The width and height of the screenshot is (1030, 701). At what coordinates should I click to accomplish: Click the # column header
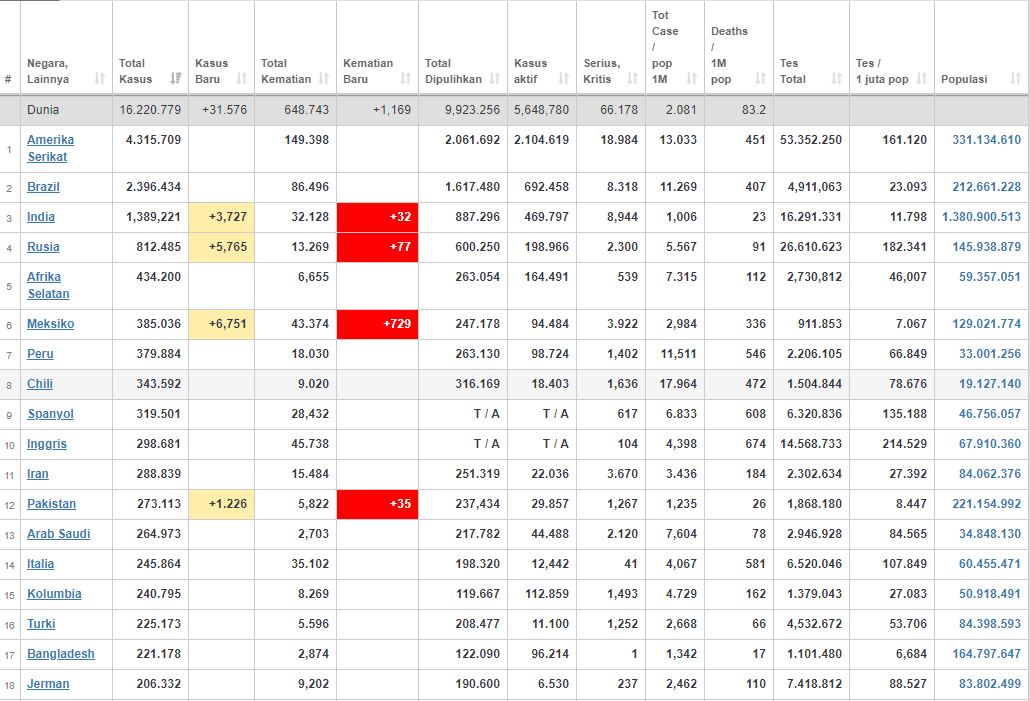point(8,79)
